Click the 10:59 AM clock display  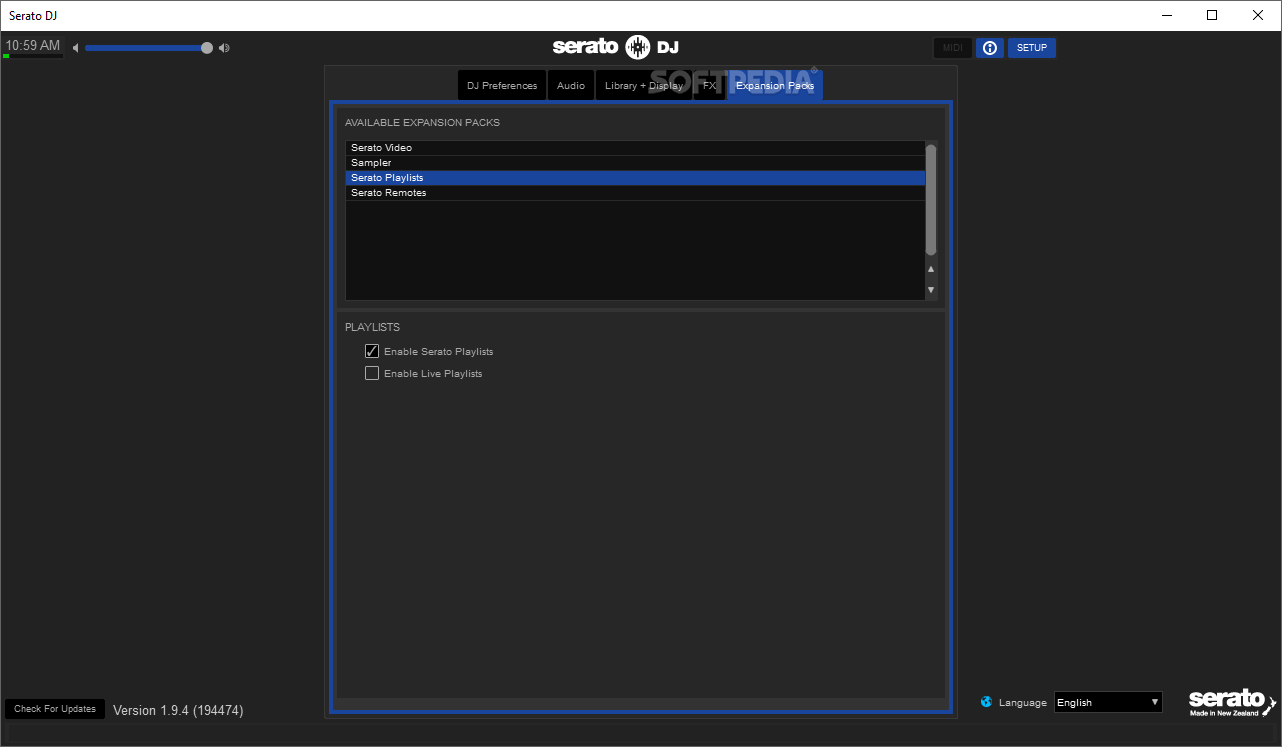tap(32, 46)
